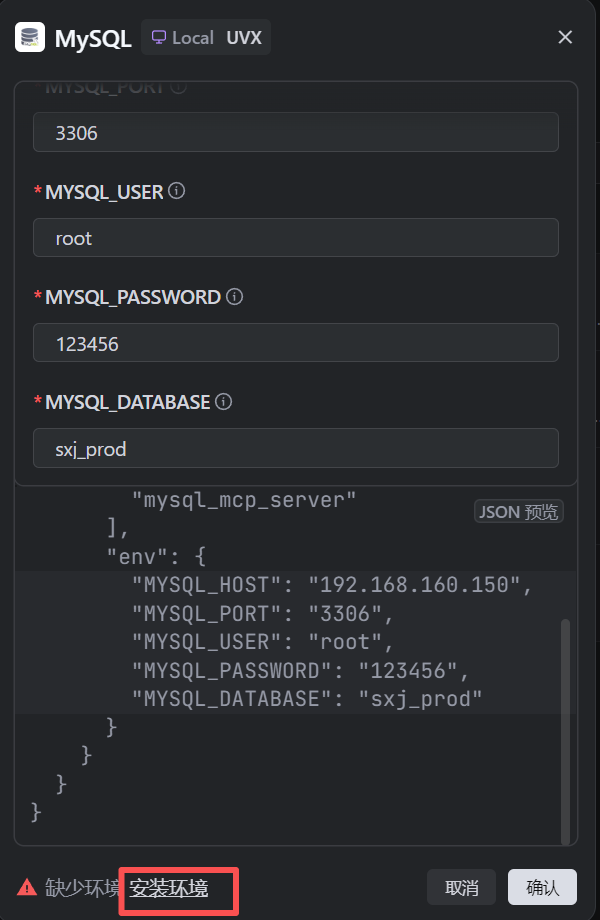Click the "mysql_mcp_server" JSON line

point(244,500)
